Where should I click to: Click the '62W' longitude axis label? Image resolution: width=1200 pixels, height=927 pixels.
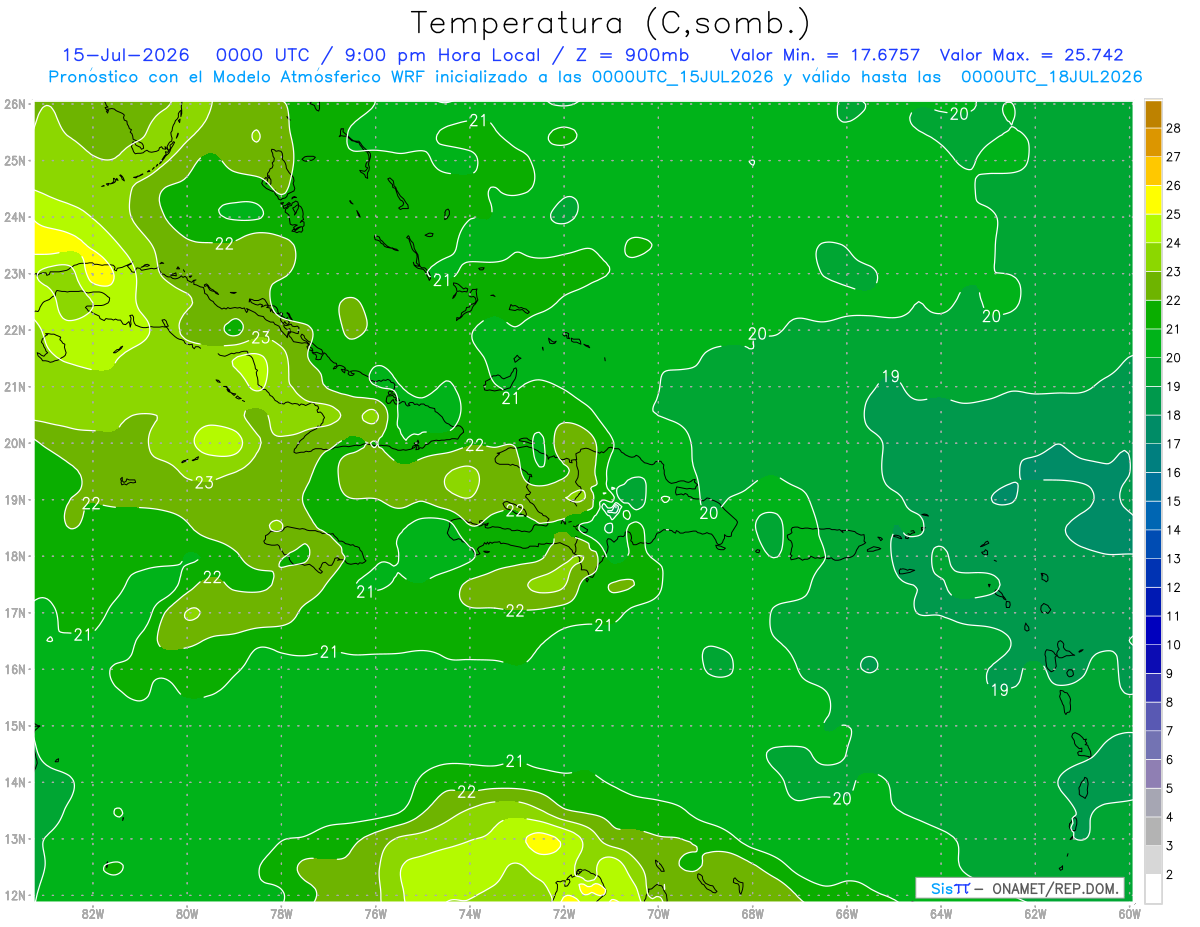coord(1035,913)
